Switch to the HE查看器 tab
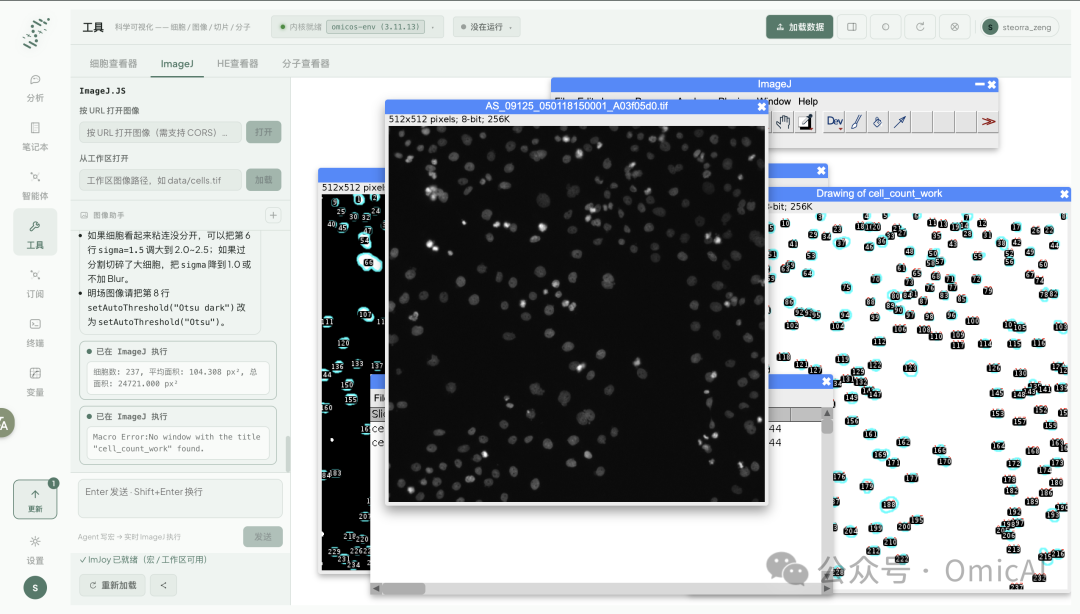 (238, 63)
